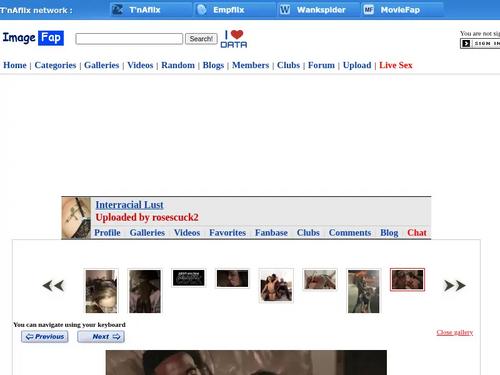Click the Sign In button
The height and width of the screenshot is (375, 500).
point(480,43)
